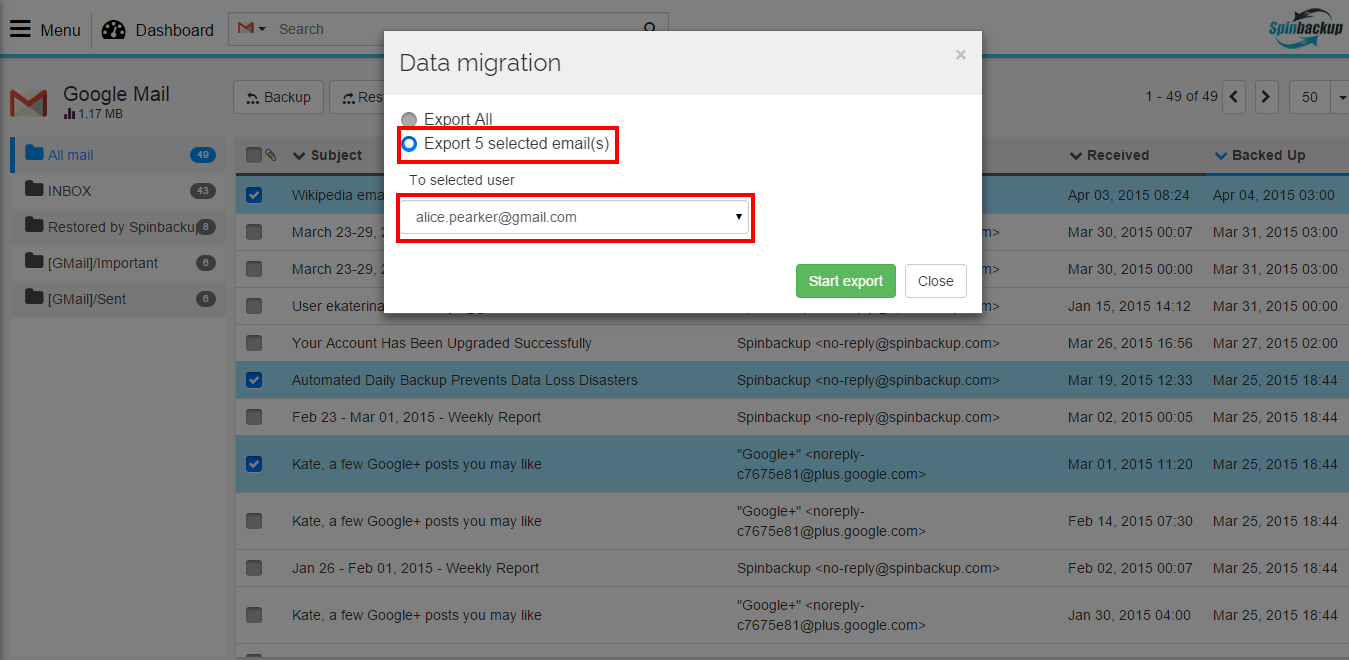This screenshot has height=660, width=1349.
Task: Open email Your Account Has Been Upgraded Successfully
Action: (x=442, y=343)
